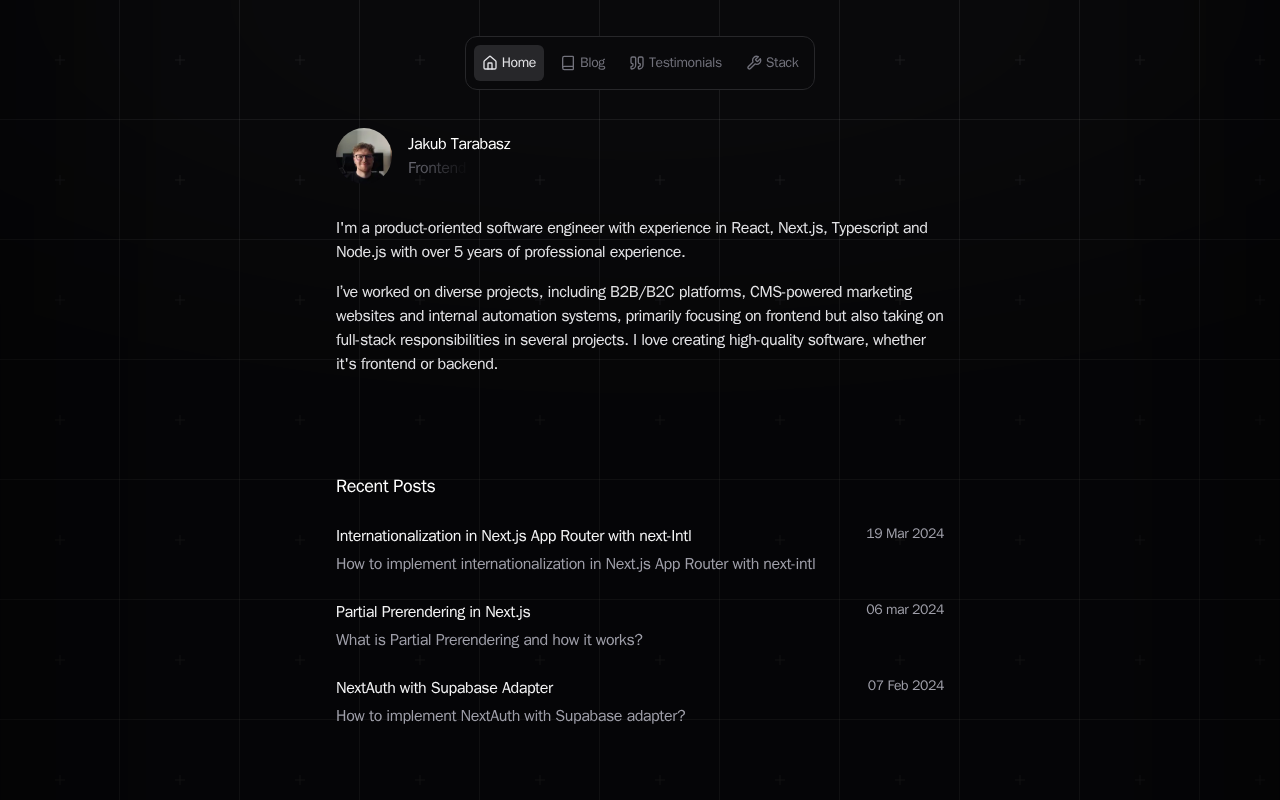Click the Blog book icon
The width and height of the screenshot is (1280, 800).
coord(568,63)
